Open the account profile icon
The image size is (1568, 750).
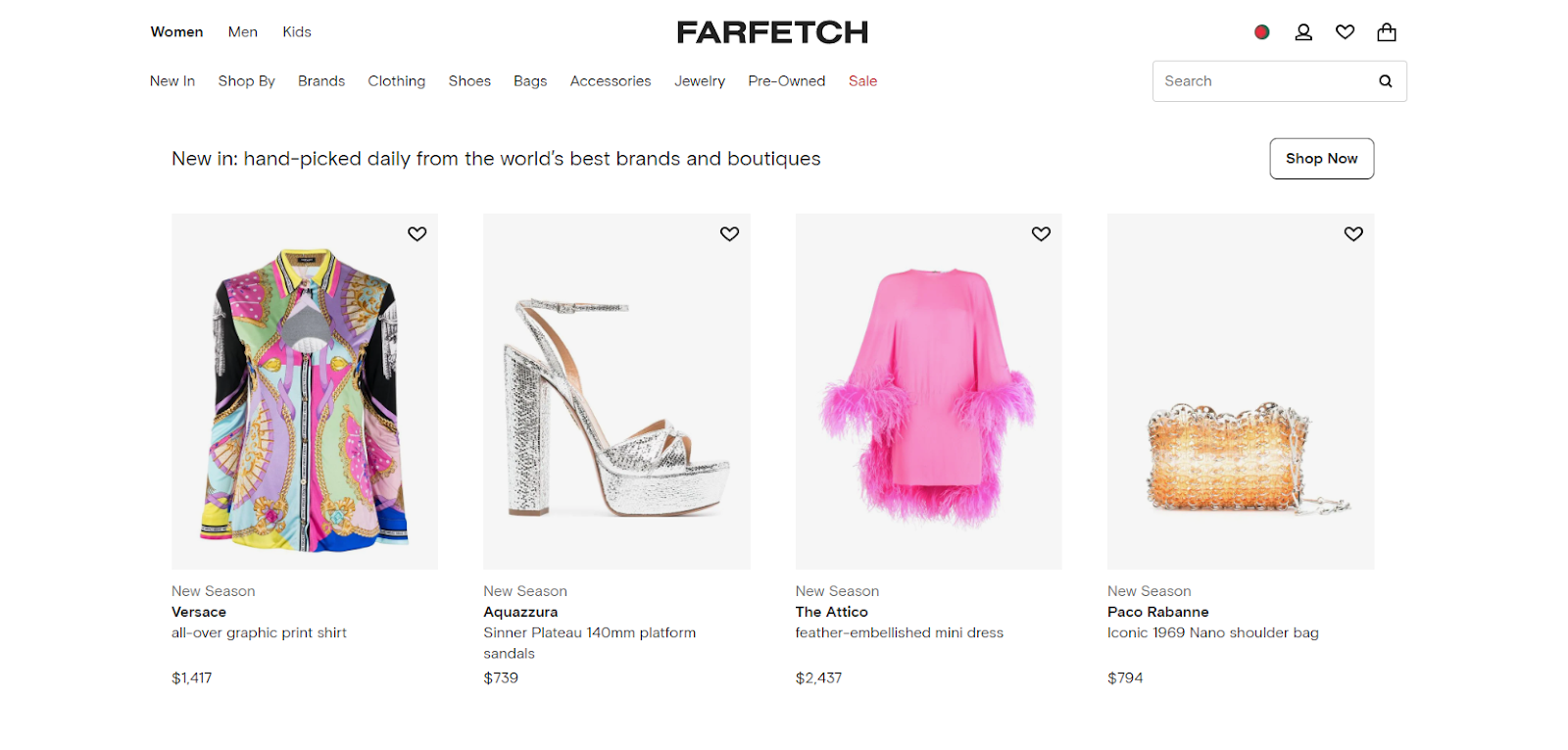pos(1303,32)
